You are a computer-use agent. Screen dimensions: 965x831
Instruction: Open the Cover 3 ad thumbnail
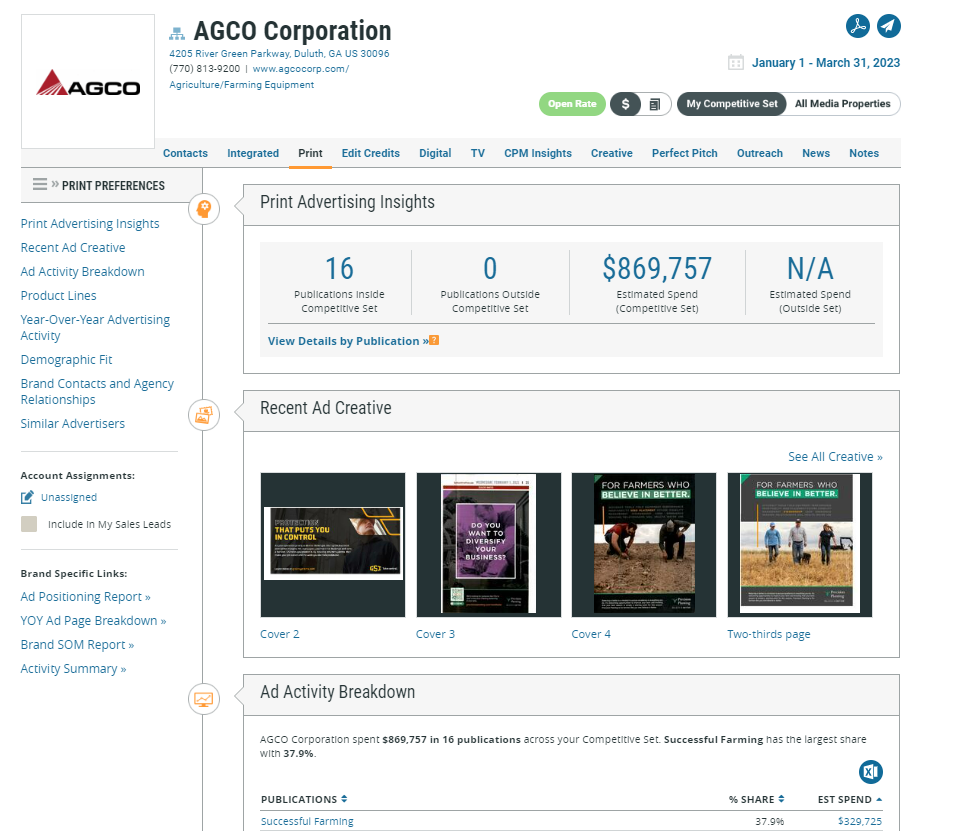coord(489,545)
